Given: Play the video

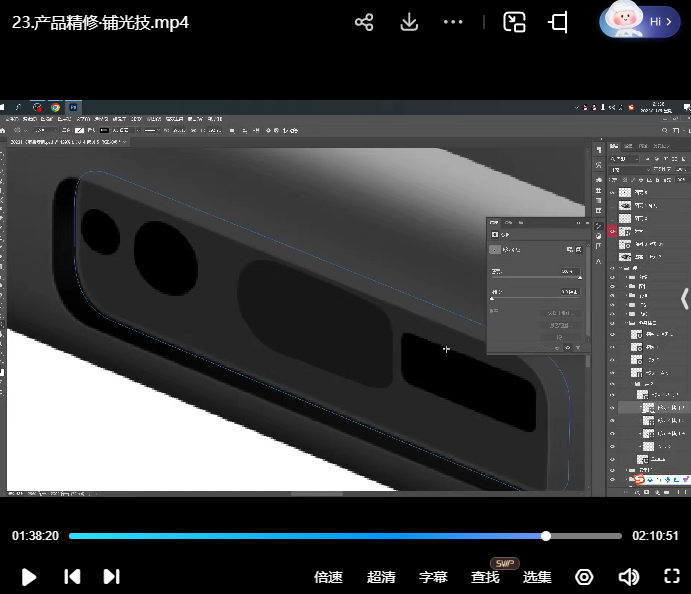Looking at the screenshot, I should 29,576.
